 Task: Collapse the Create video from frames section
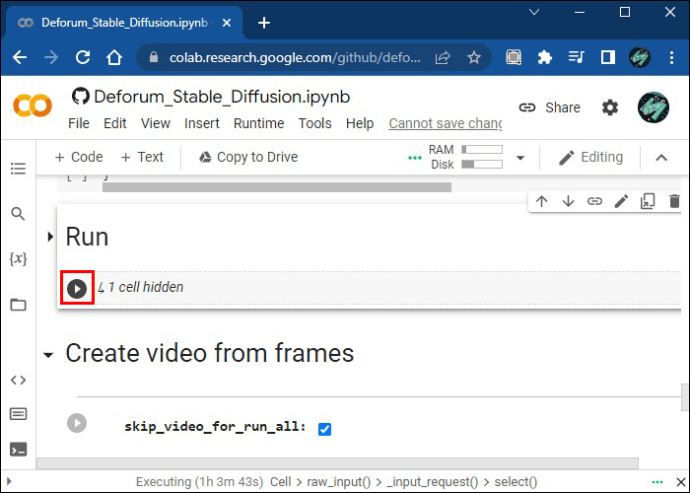pyautogui.click(x=48, y=354)
